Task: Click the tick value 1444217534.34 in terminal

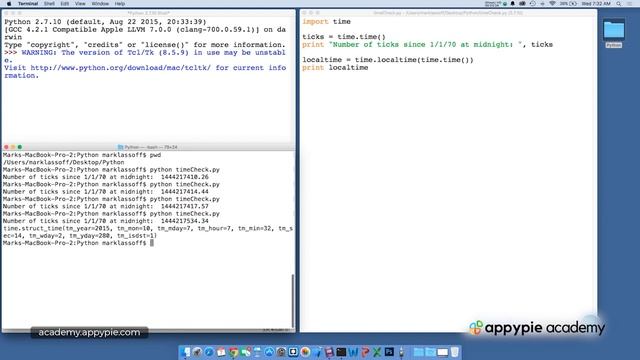Action: (184, 221)
